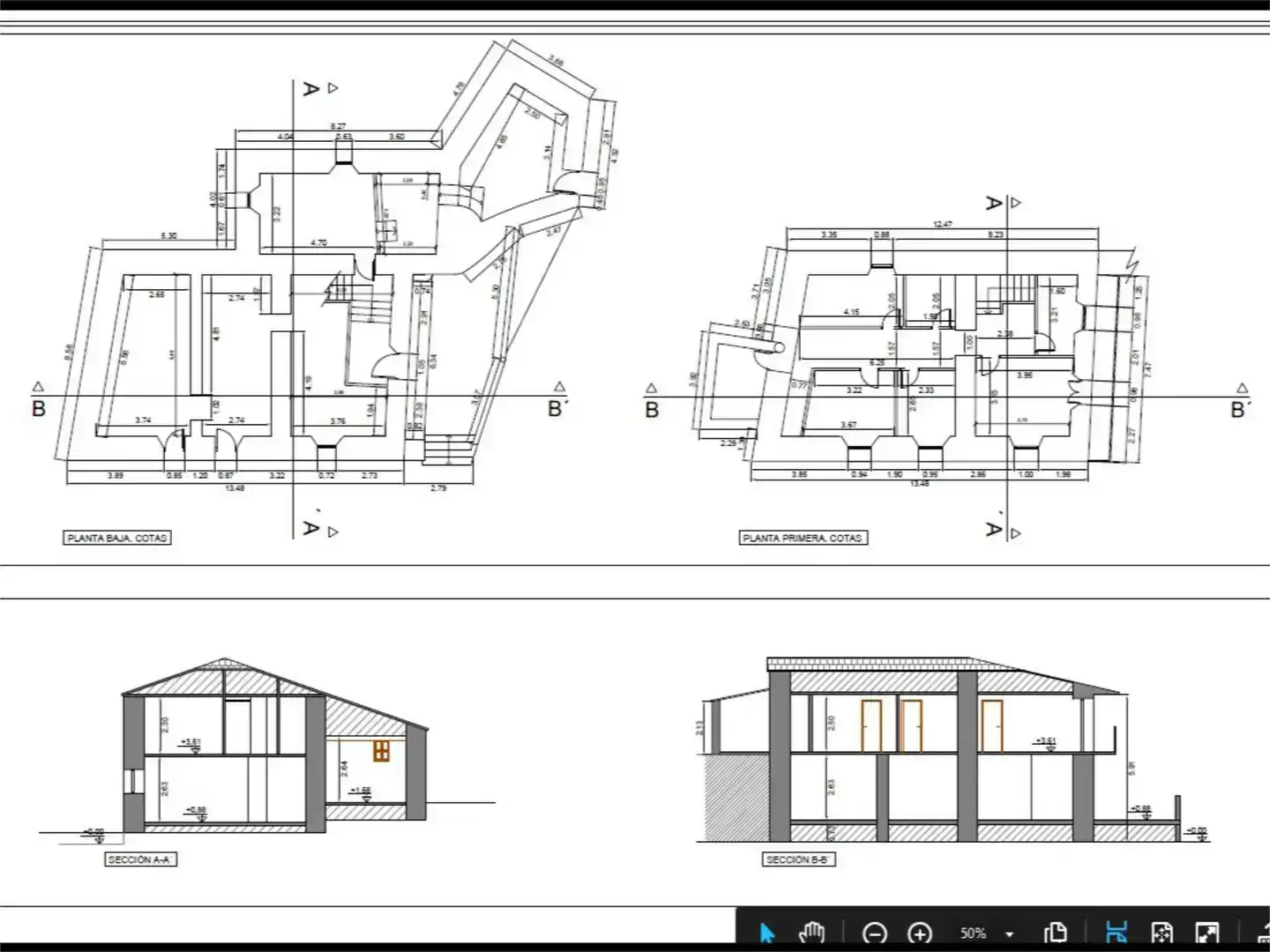Zoom in with the plus magnifier button
The width and height of the screenshot is (1270, 952).
tap(920, 933)
